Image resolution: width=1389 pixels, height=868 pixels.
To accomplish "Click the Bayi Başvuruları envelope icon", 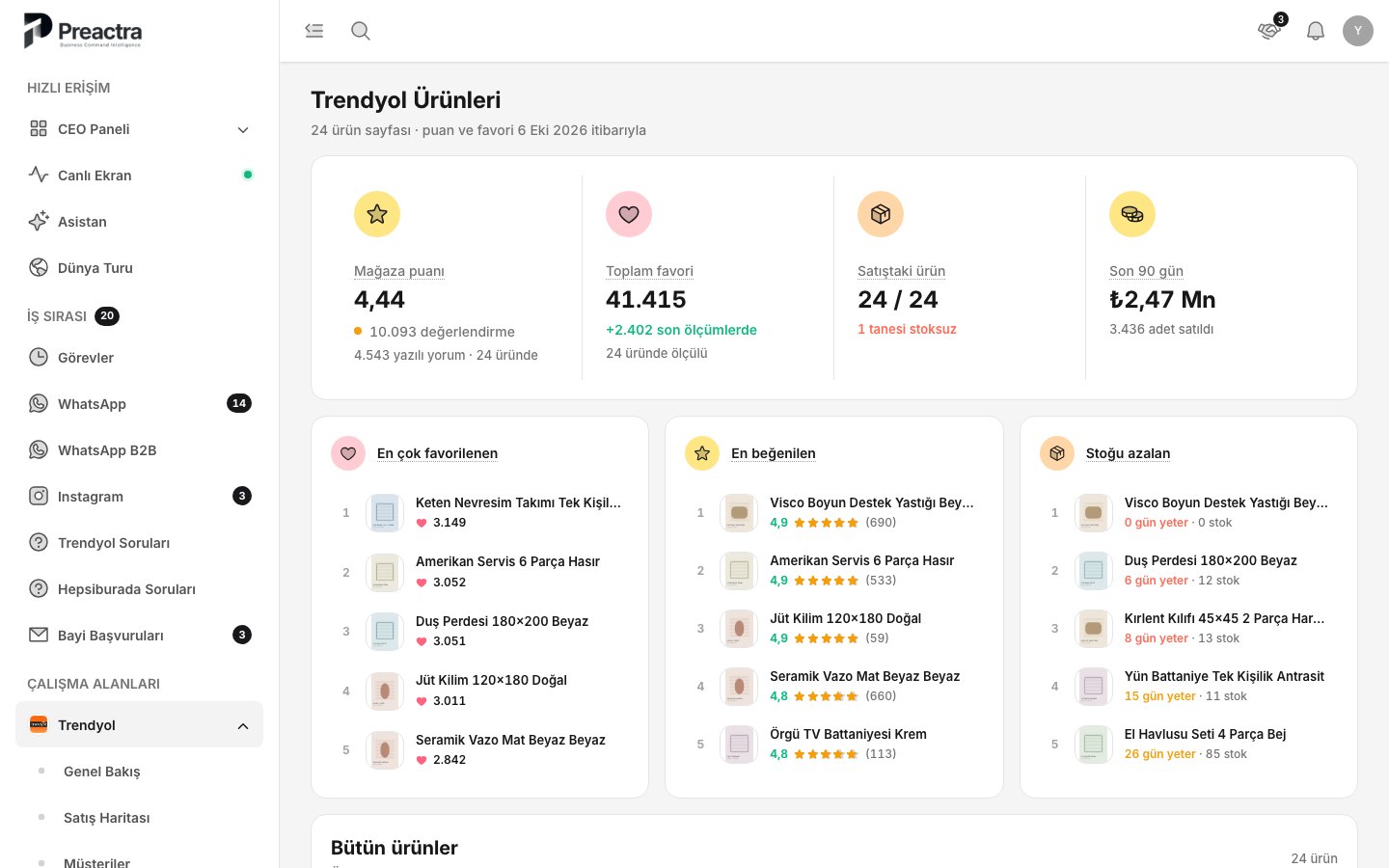I will coord(39,636).
